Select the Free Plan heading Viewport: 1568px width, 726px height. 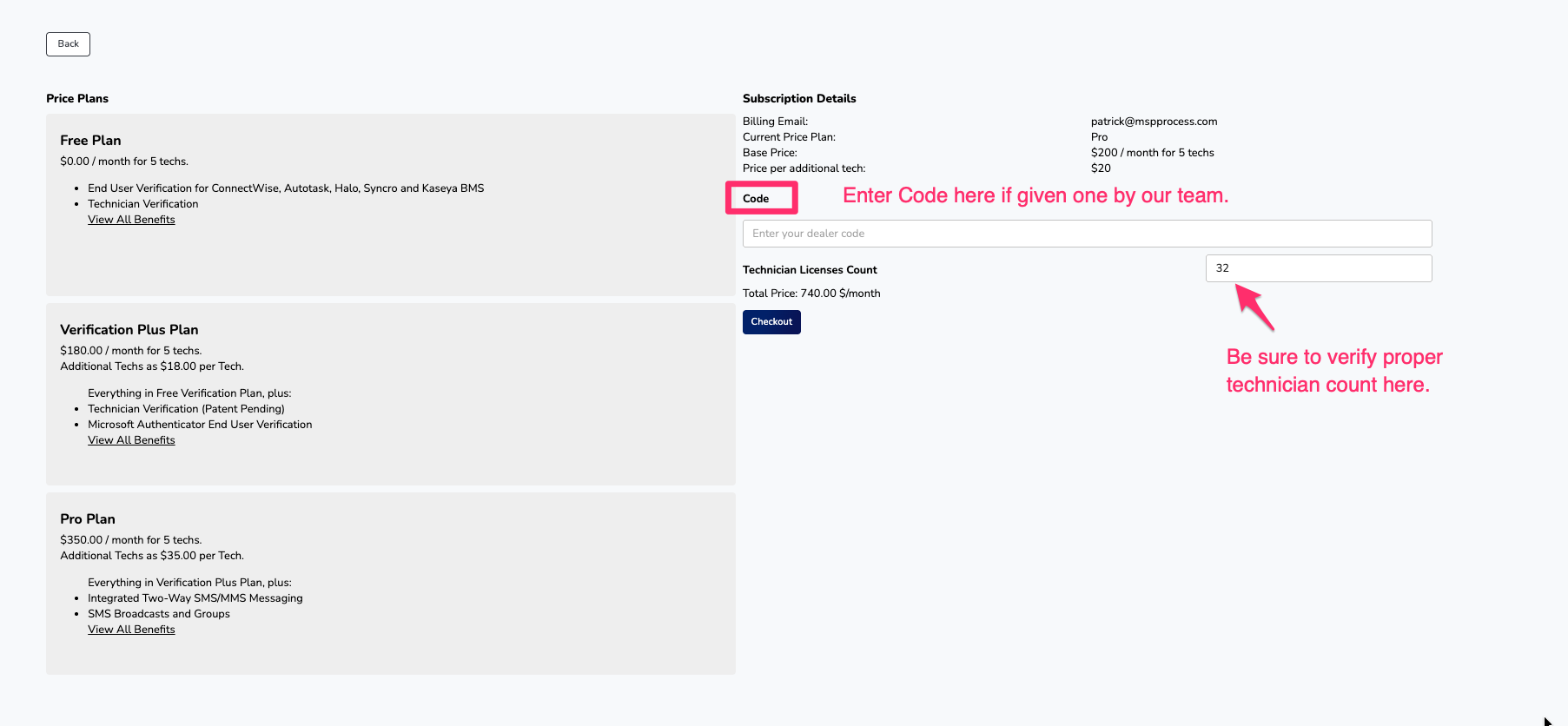(x=90, y=141)
